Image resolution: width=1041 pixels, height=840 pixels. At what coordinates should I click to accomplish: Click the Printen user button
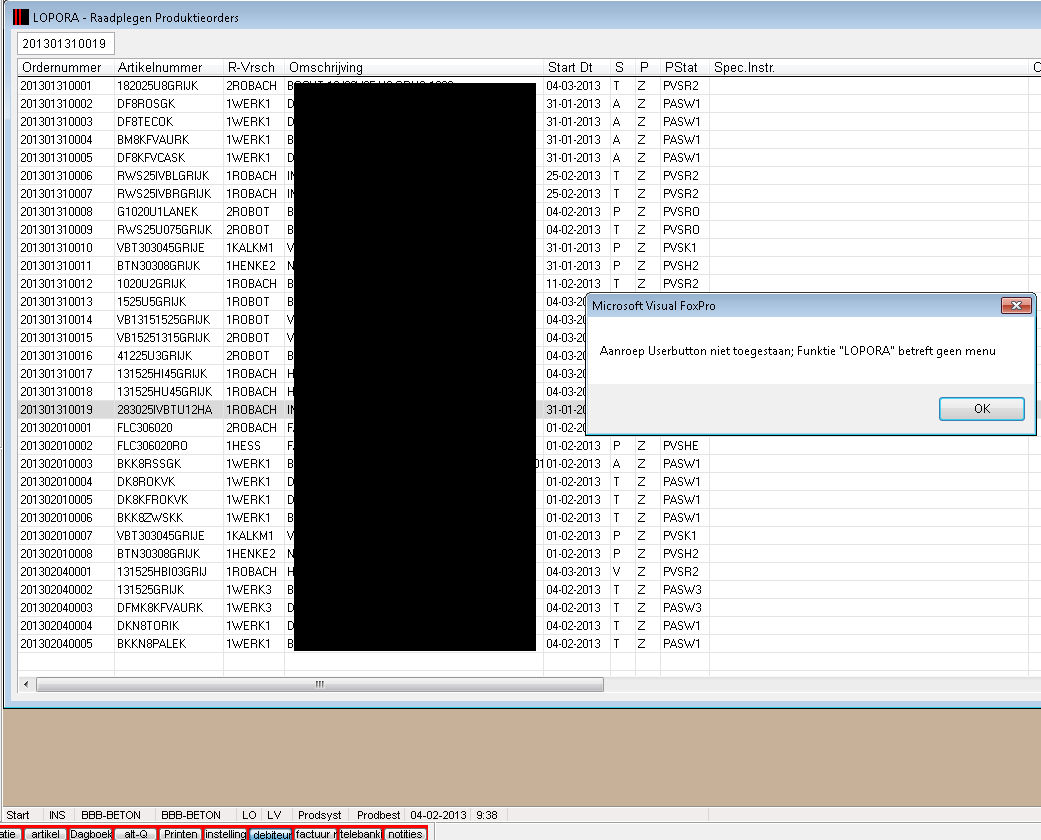click(x=181, y=834)
